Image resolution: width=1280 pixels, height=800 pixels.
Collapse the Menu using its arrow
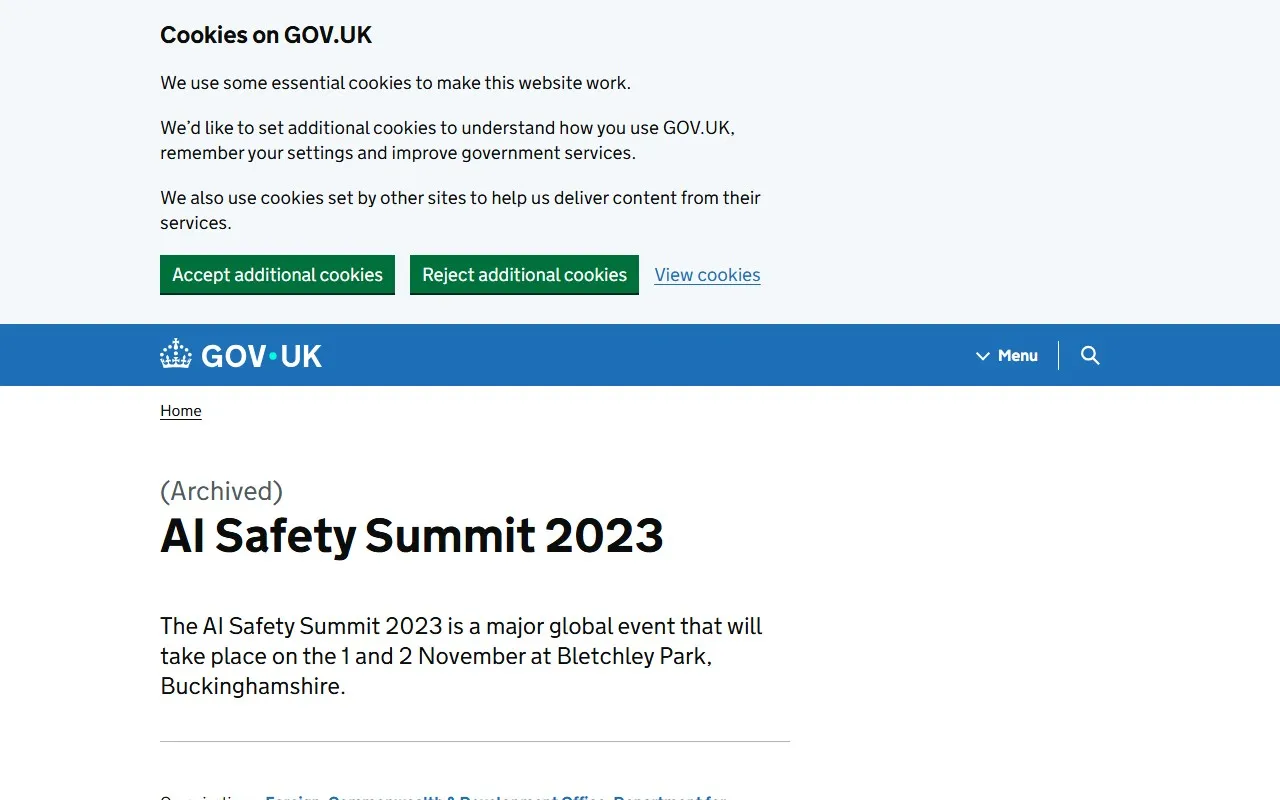point(983,355)
